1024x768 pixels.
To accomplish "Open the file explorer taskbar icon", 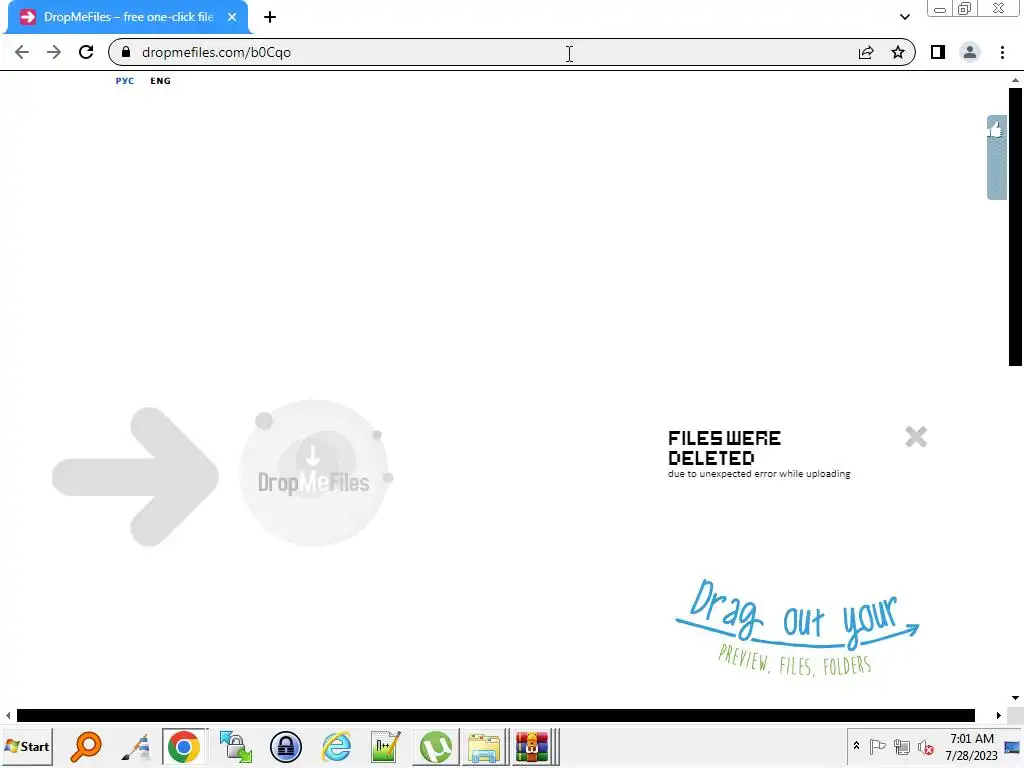I will (x=484, y=747).
